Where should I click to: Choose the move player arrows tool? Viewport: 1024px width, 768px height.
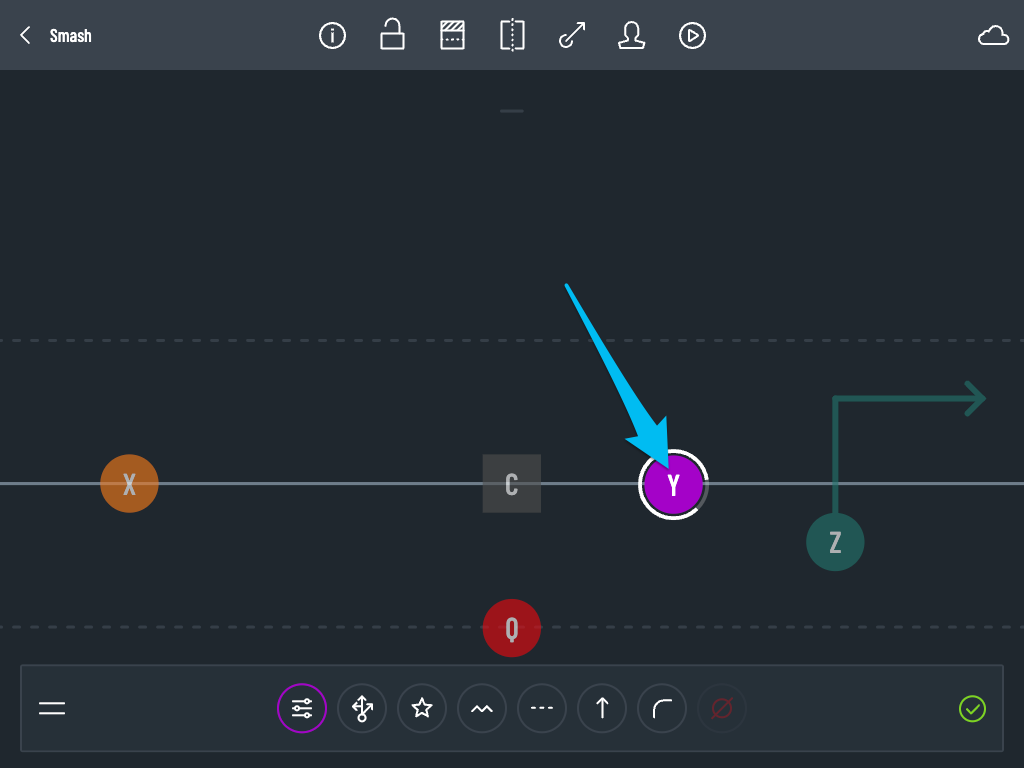coord(362,708)
